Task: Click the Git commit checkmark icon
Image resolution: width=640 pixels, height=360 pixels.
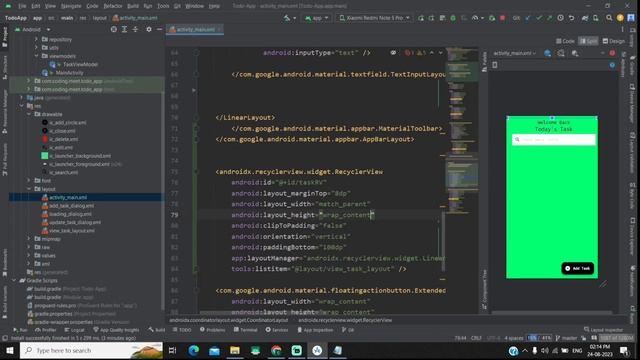Action: (539, 18)
